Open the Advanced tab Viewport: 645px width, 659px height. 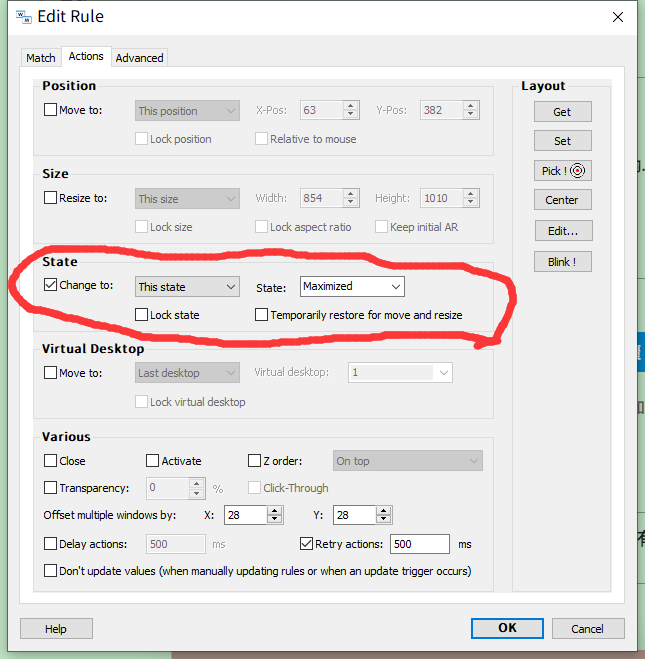click(139, 58)
